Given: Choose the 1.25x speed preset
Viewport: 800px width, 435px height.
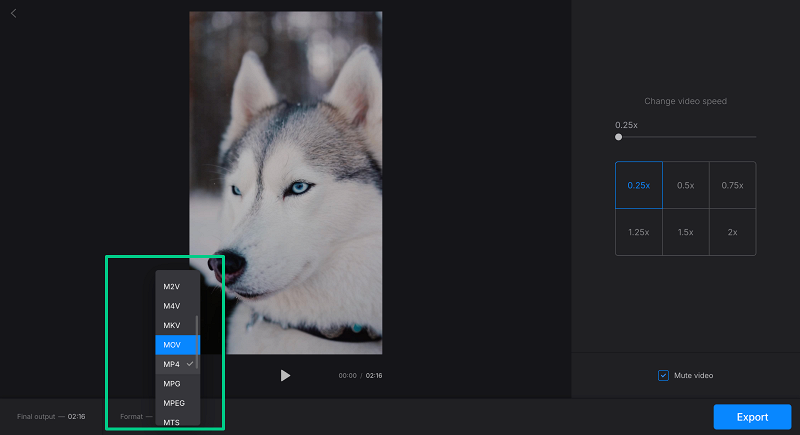Looking at the screenshot, I should click(639, 232).
